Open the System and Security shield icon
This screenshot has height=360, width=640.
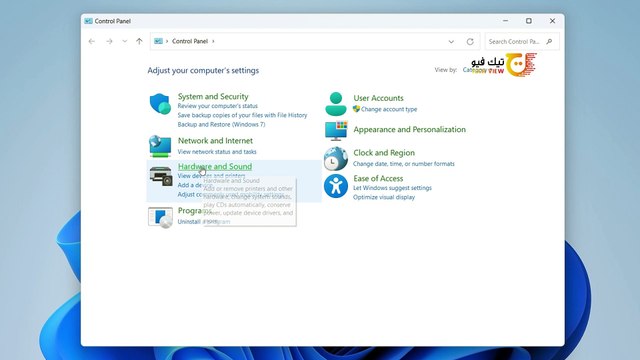click(160, 104)
